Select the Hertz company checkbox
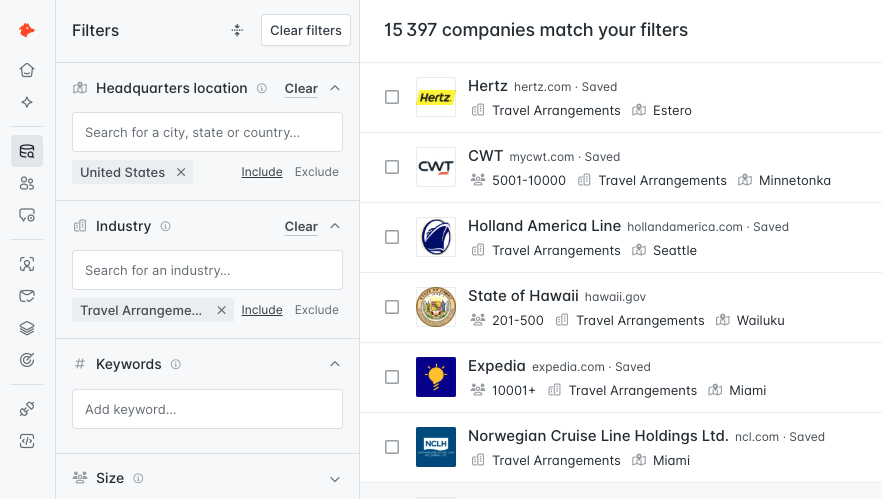Screen dimensions: 882x499 [x=392, y=97]
